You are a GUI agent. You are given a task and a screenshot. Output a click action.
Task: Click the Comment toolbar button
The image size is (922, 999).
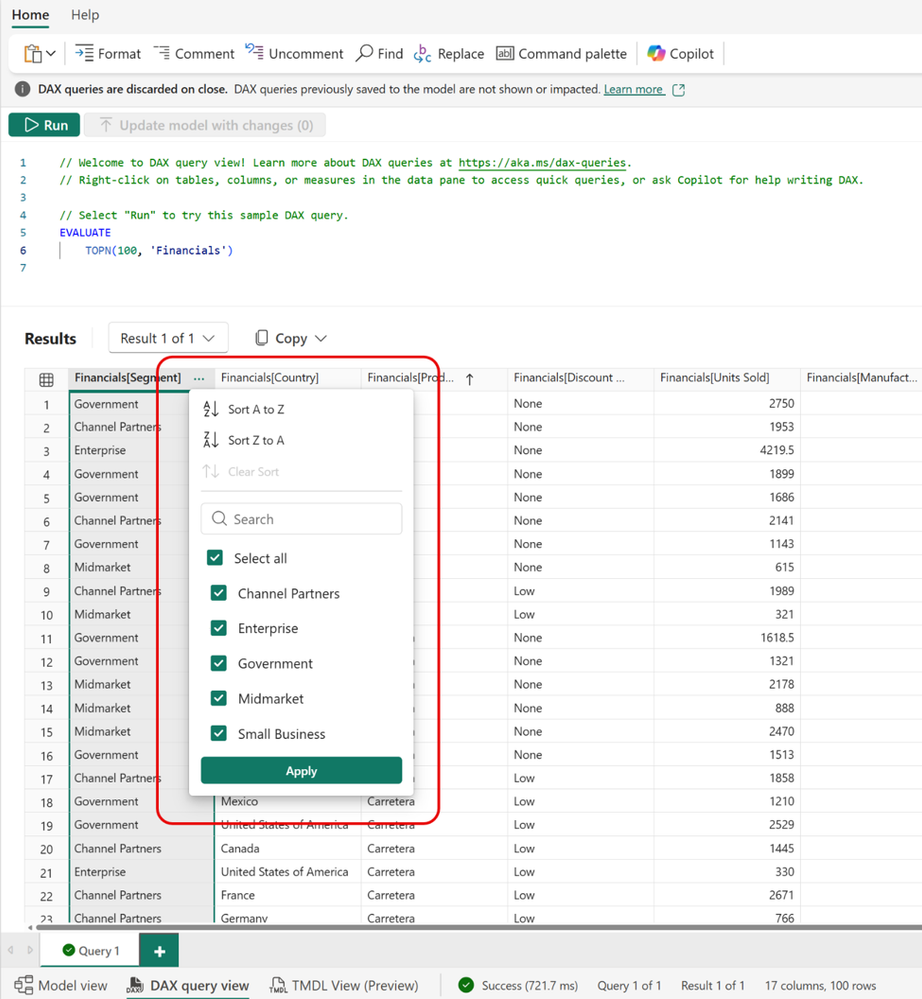[194, 54]
